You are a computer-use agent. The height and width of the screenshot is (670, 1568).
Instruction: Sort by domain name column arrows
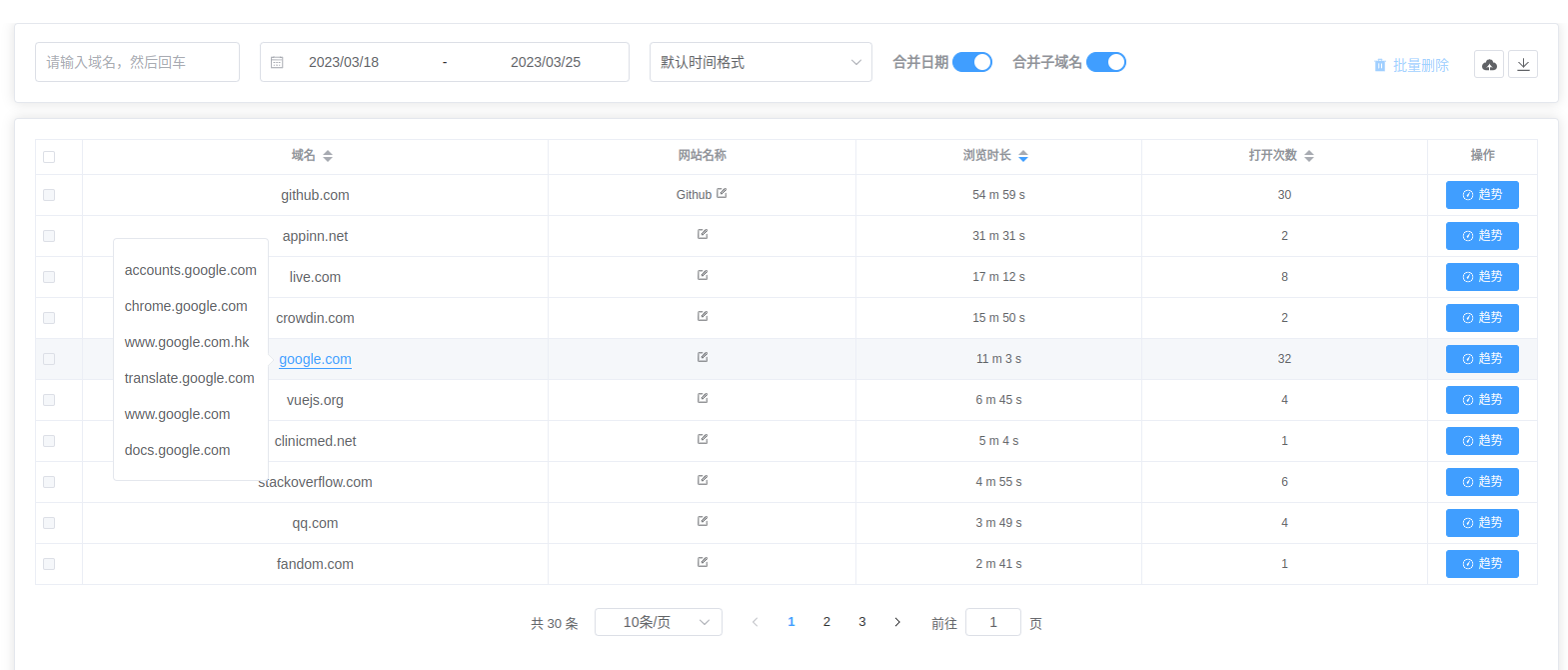coord(328,156)
